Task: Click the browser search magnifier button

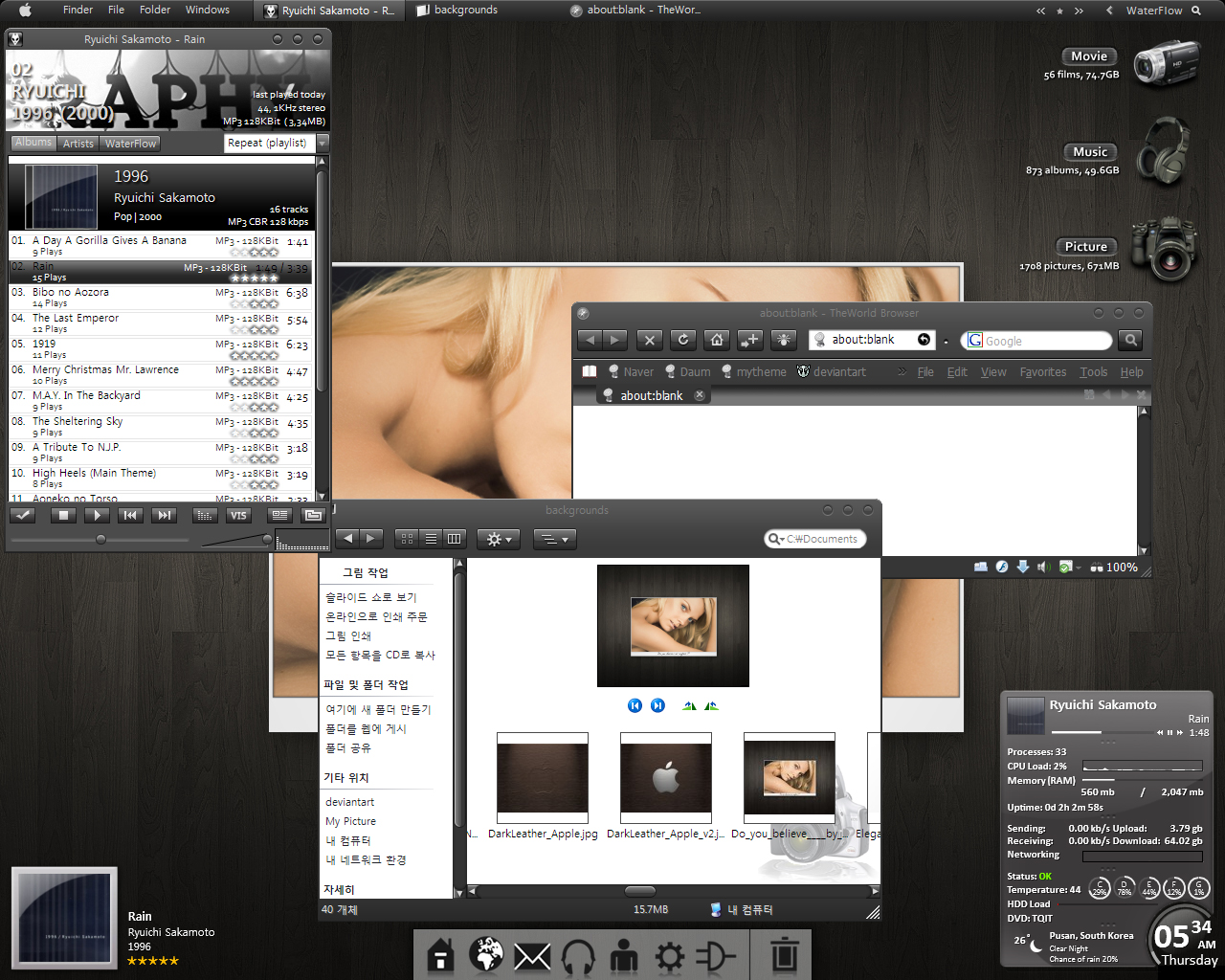Action: tap(1130, 340)
